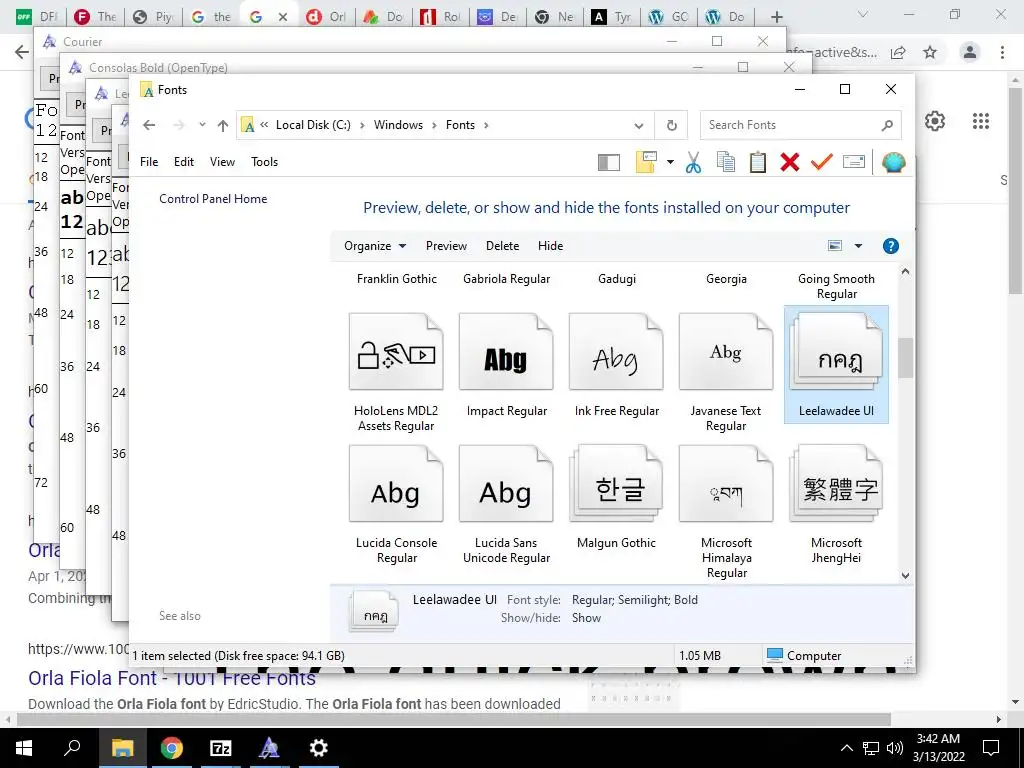Open Settings gear in taskbar

tap(318, 748)
